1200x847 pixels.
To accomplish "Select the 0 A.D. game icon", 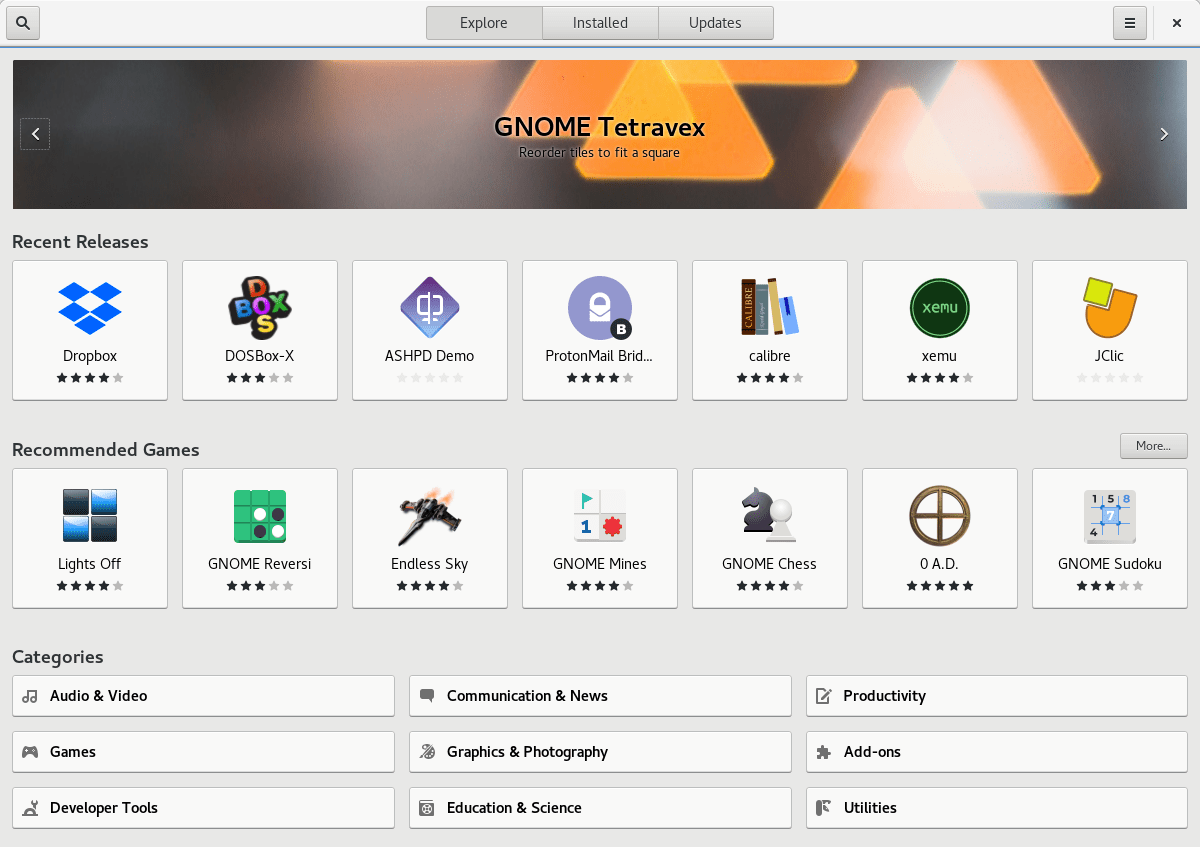I will point(939,515).
